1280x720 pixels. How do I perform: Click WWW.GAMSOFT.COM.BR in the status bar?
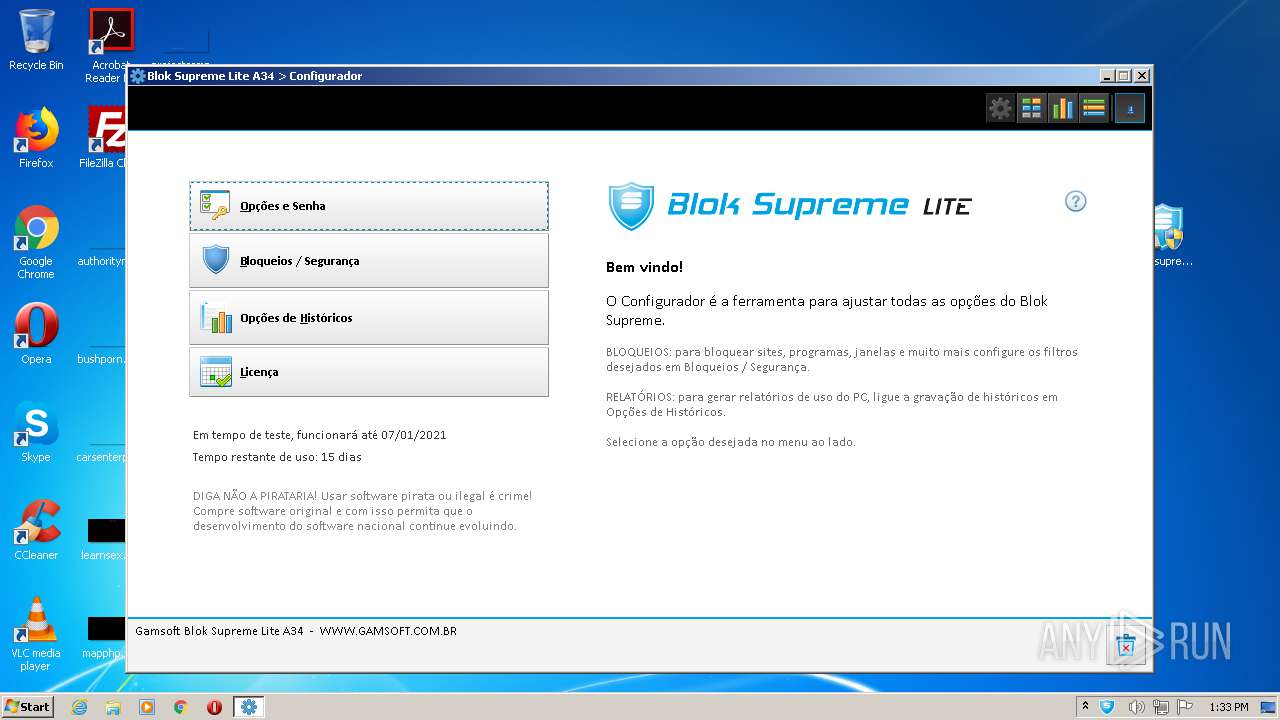(388, 631)
